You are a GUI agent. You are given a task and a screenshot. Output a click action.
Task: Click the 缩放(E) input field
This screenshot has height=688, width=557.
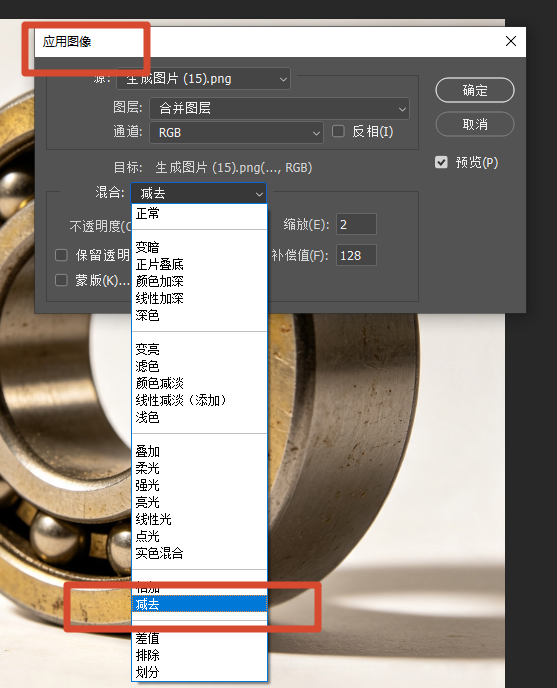(x=356, y=225)
